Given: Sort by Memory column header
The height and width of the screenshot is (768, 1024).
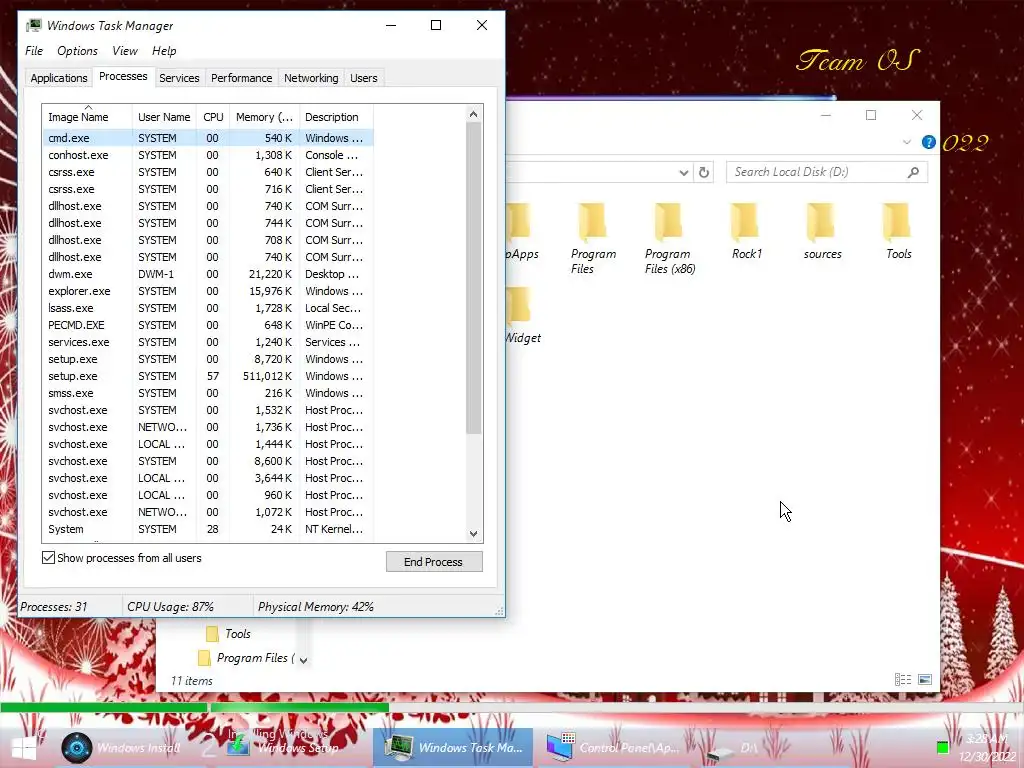Looking at the screenshot, I should point(264,117).
